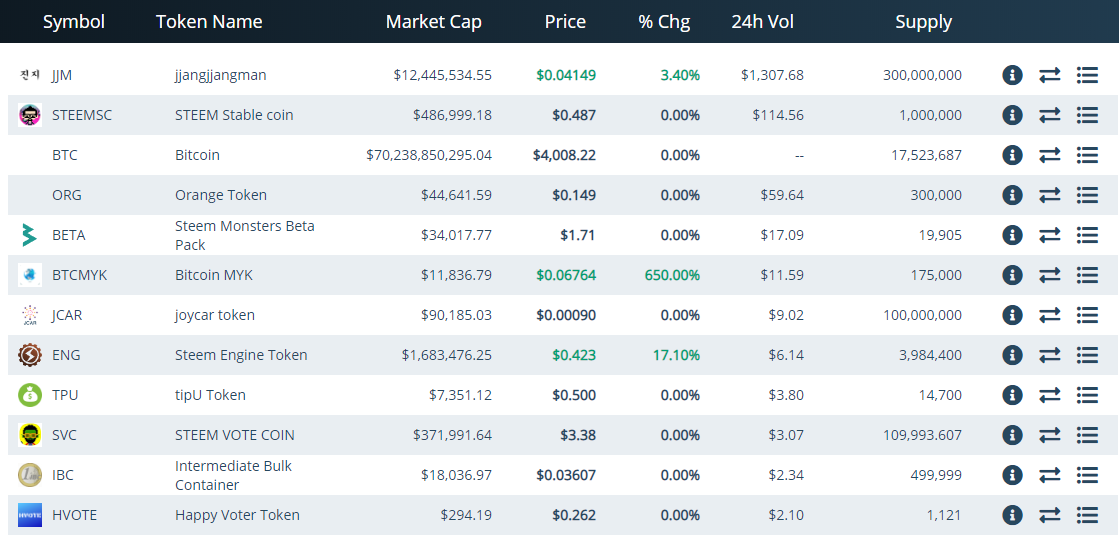Click exchange arrows for STEEMSC
The width and height of the screenshot is (1119, 540).
1050,115
